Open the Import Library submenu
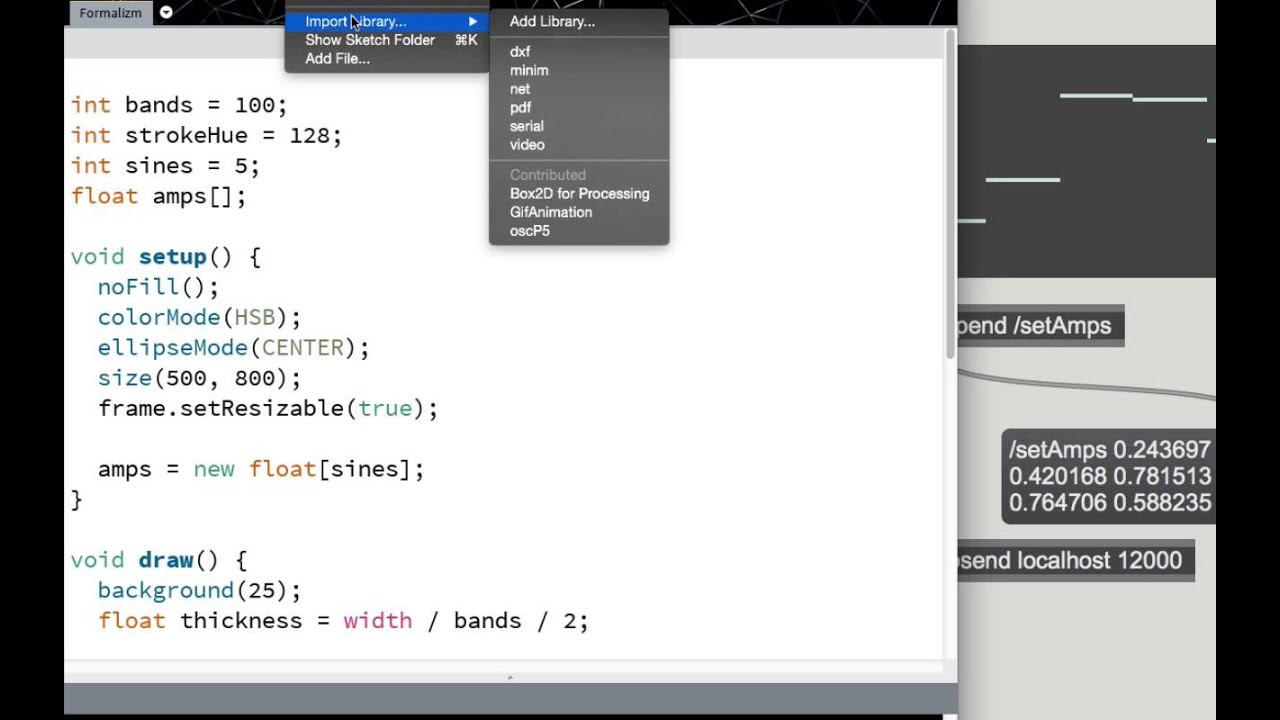This screenshot has height=720, width=1280. tap(387, 21)
